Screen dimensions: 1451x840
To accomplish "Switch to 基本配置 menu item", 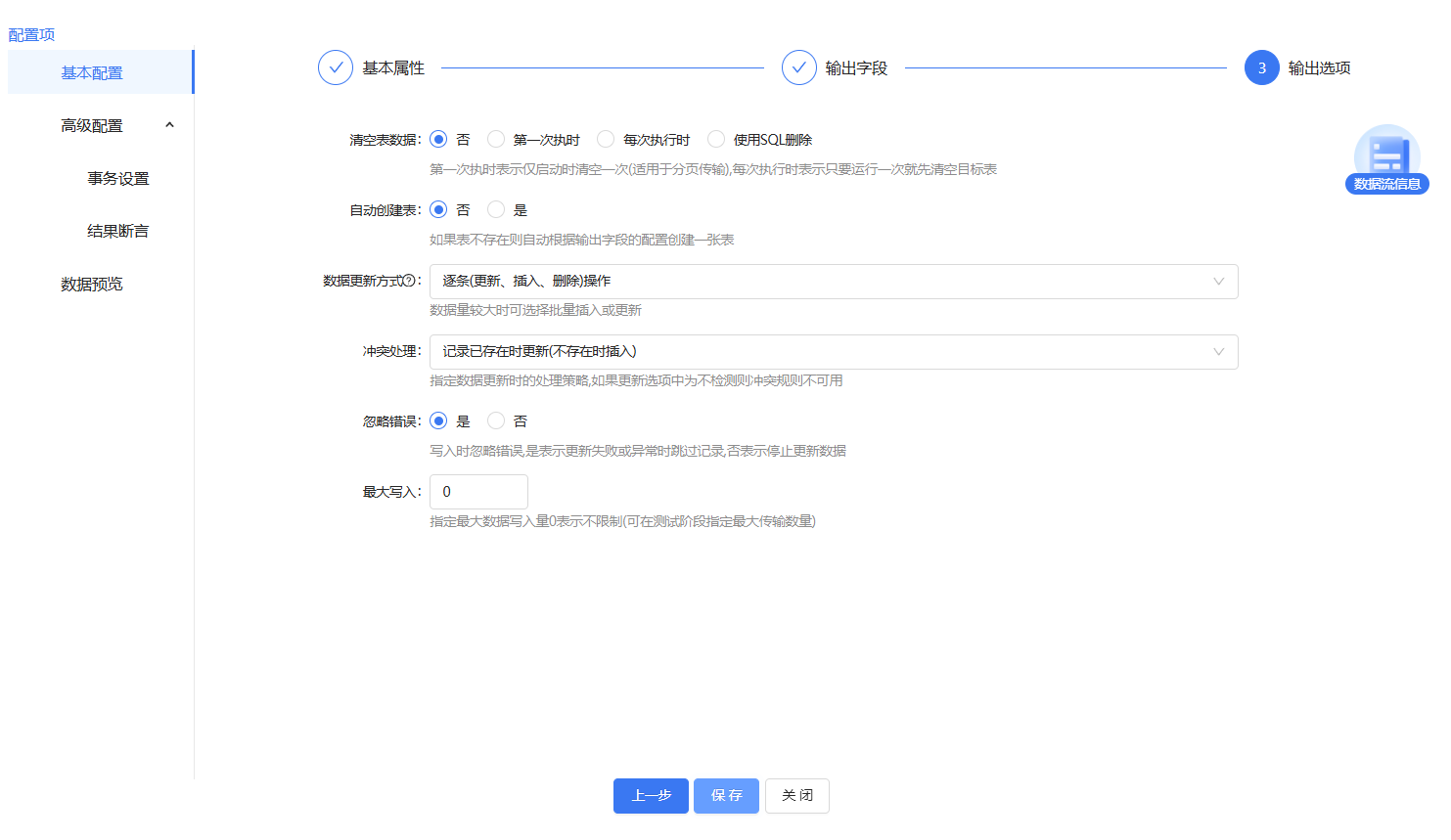I will pyautogui.click(x=101, y=72).
